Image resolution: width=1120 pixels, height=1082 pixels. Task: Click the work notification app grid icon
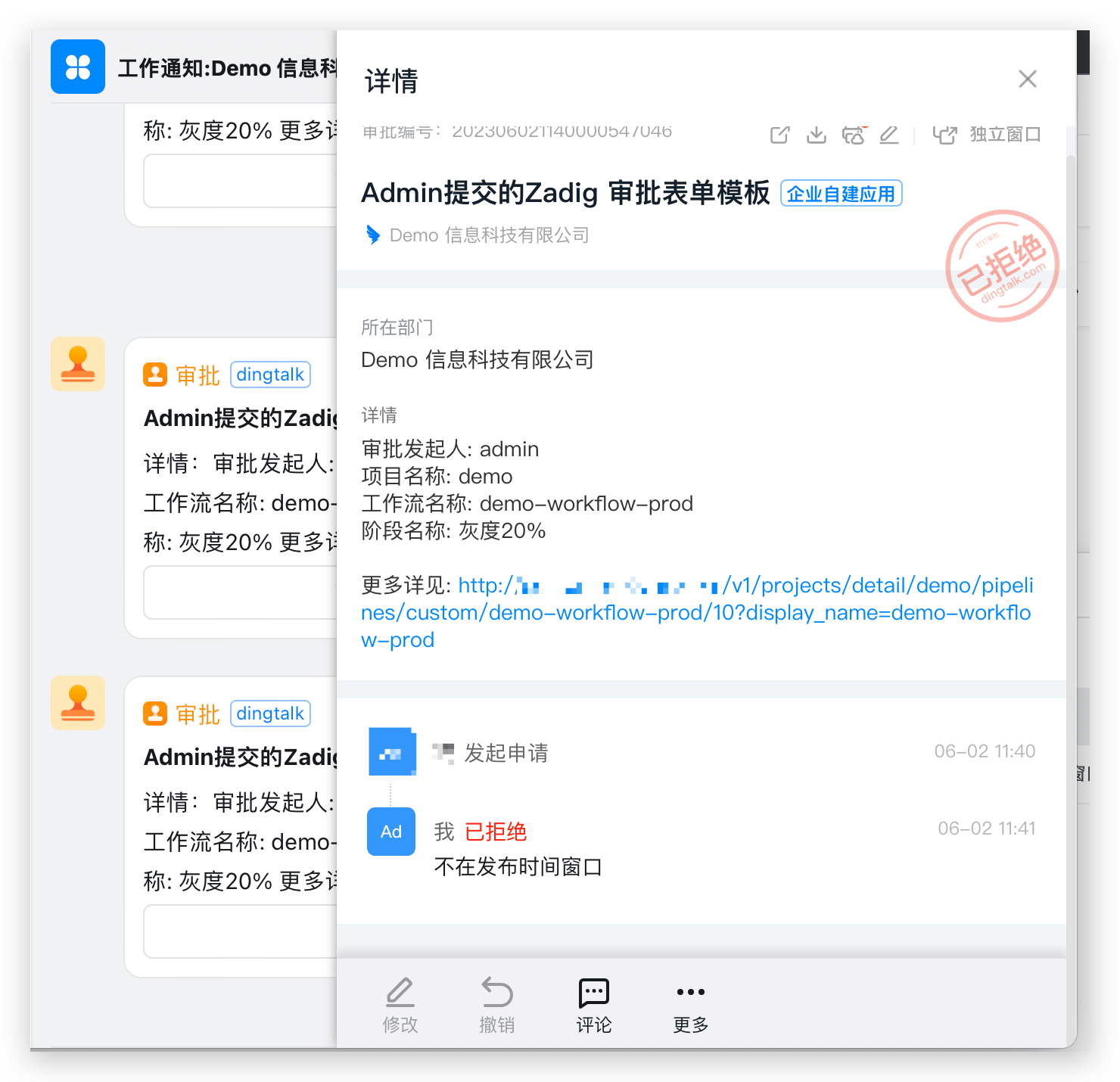(78, 67)
